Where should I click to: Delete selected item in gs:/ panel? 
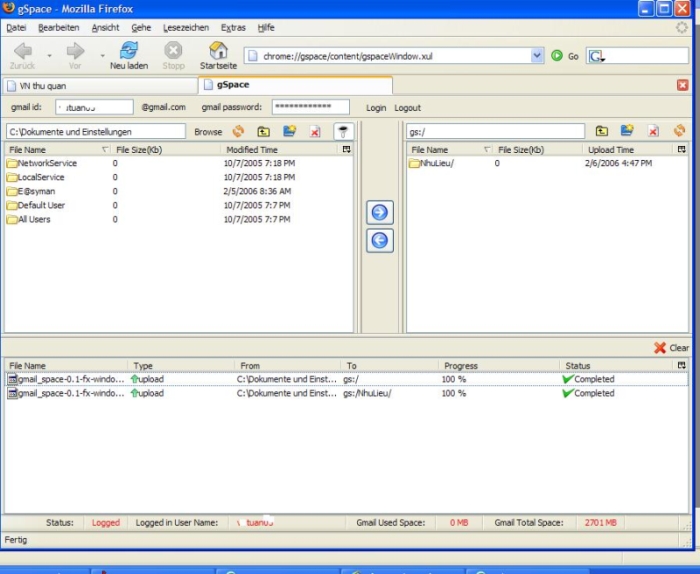pos(653,131)
